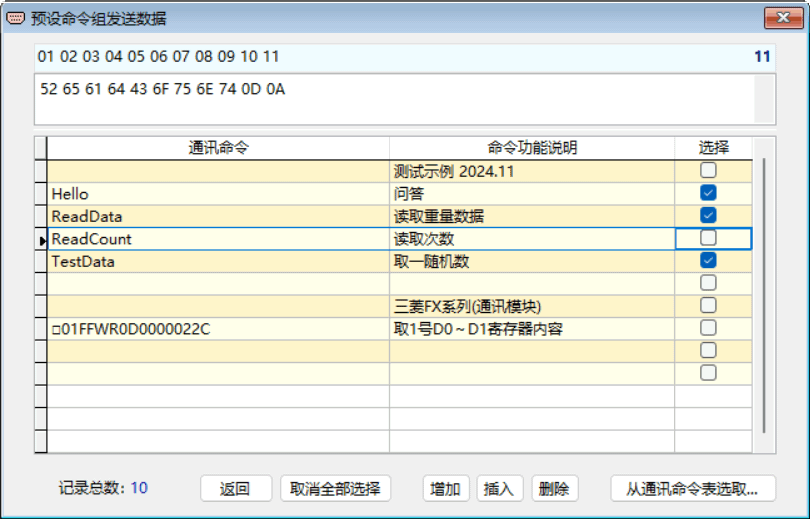The width and height of the screenshot is (810, 519).
Task: Click the 读取重量数据 description cell
Action: [x=532, y=216]
